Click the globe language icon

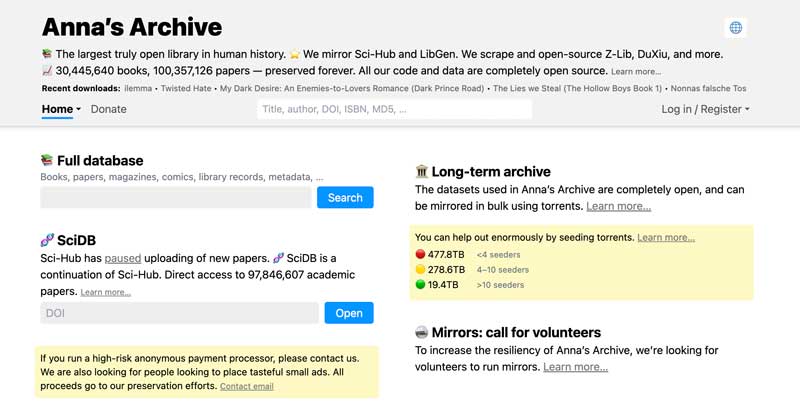736,28
